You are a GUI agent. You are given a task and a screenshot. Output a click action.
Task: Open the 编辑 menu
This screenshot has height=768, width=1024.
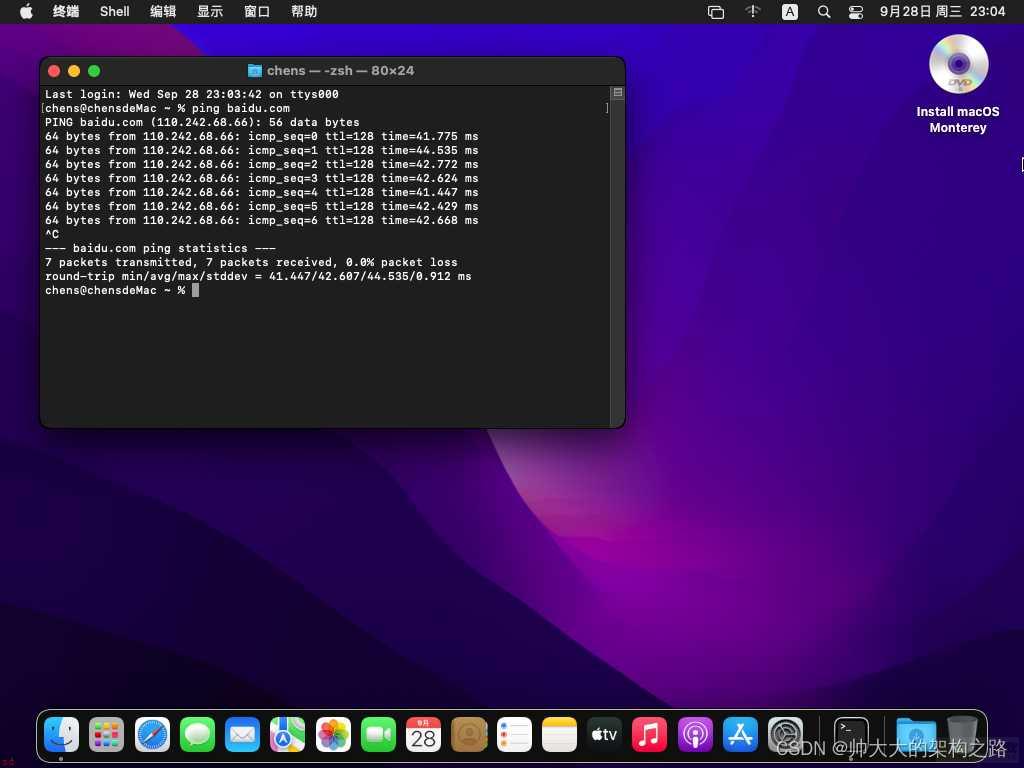tap(163, 11)
